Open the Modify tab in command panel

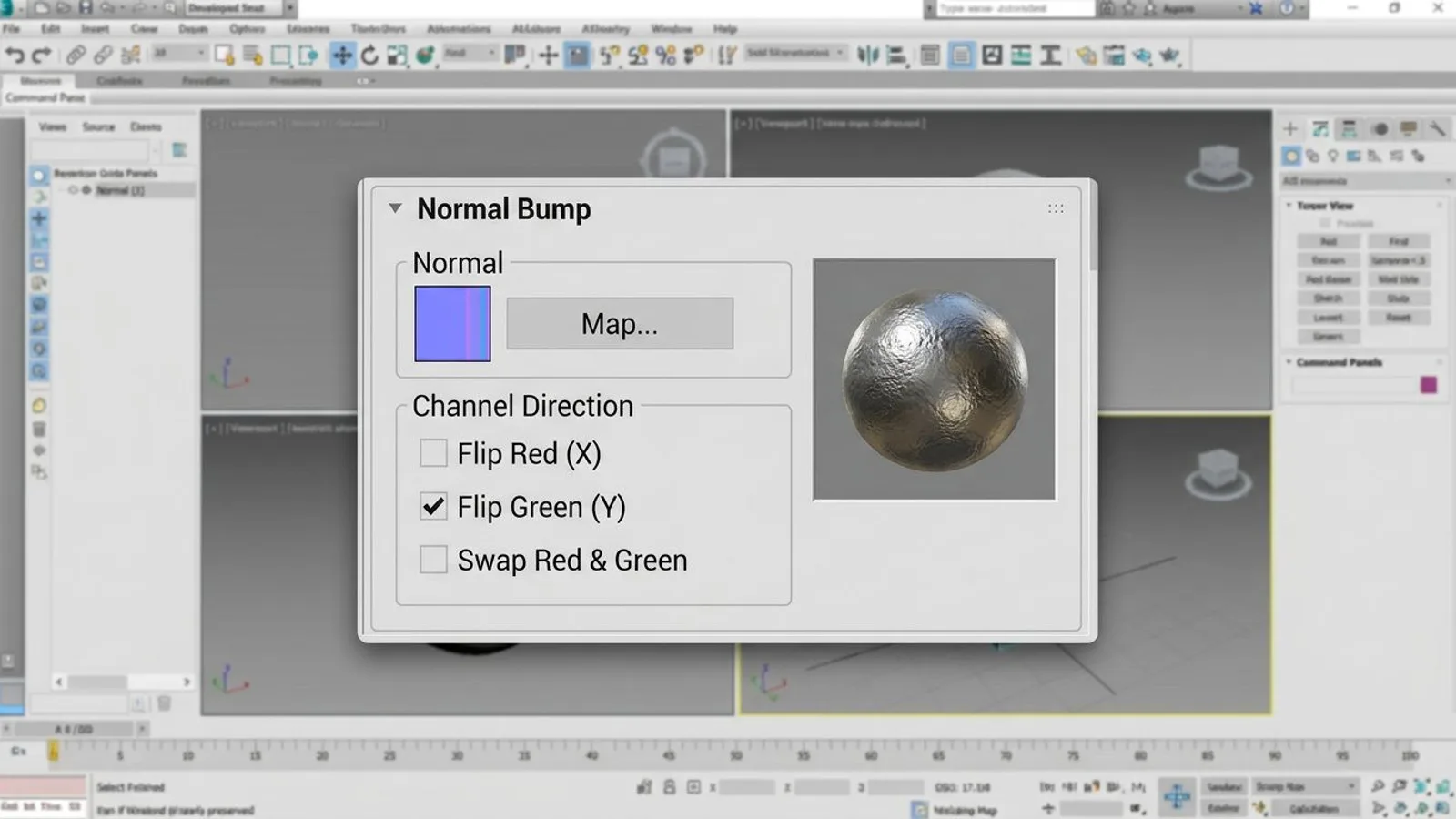click(1320, 128)
